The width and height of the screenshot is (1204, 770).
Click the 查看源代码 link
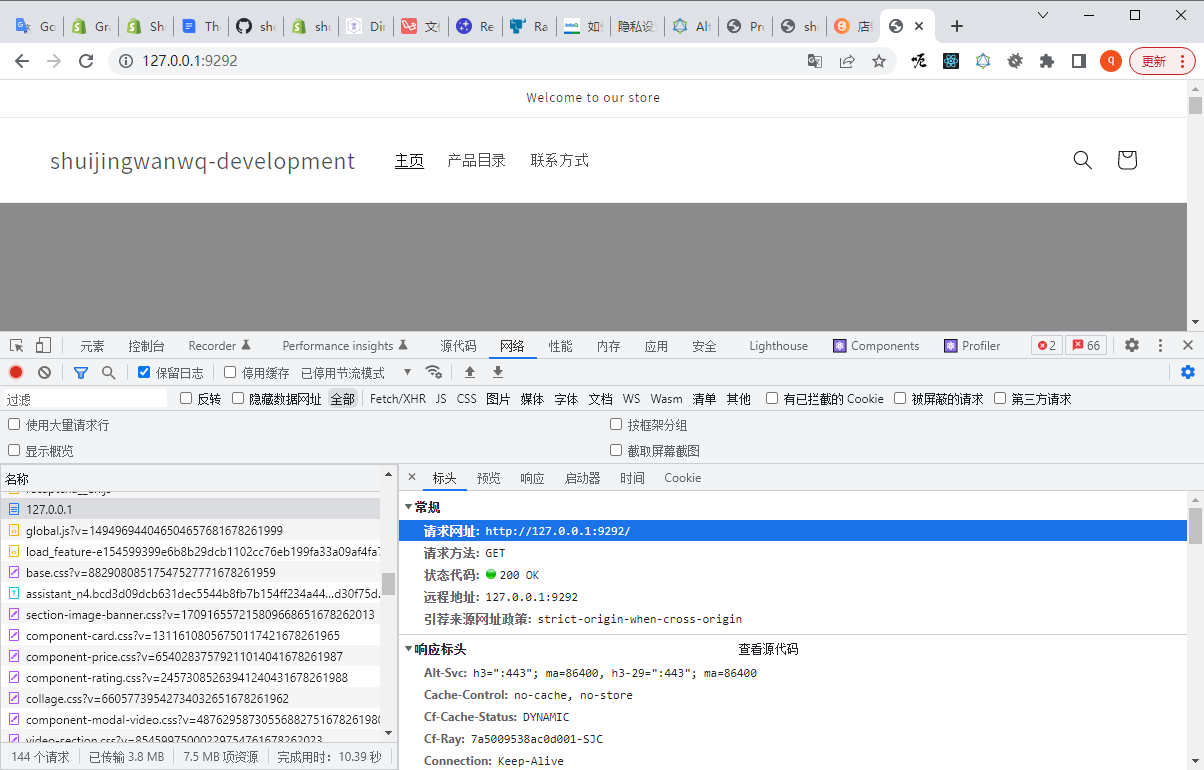(x=768, y=649)
